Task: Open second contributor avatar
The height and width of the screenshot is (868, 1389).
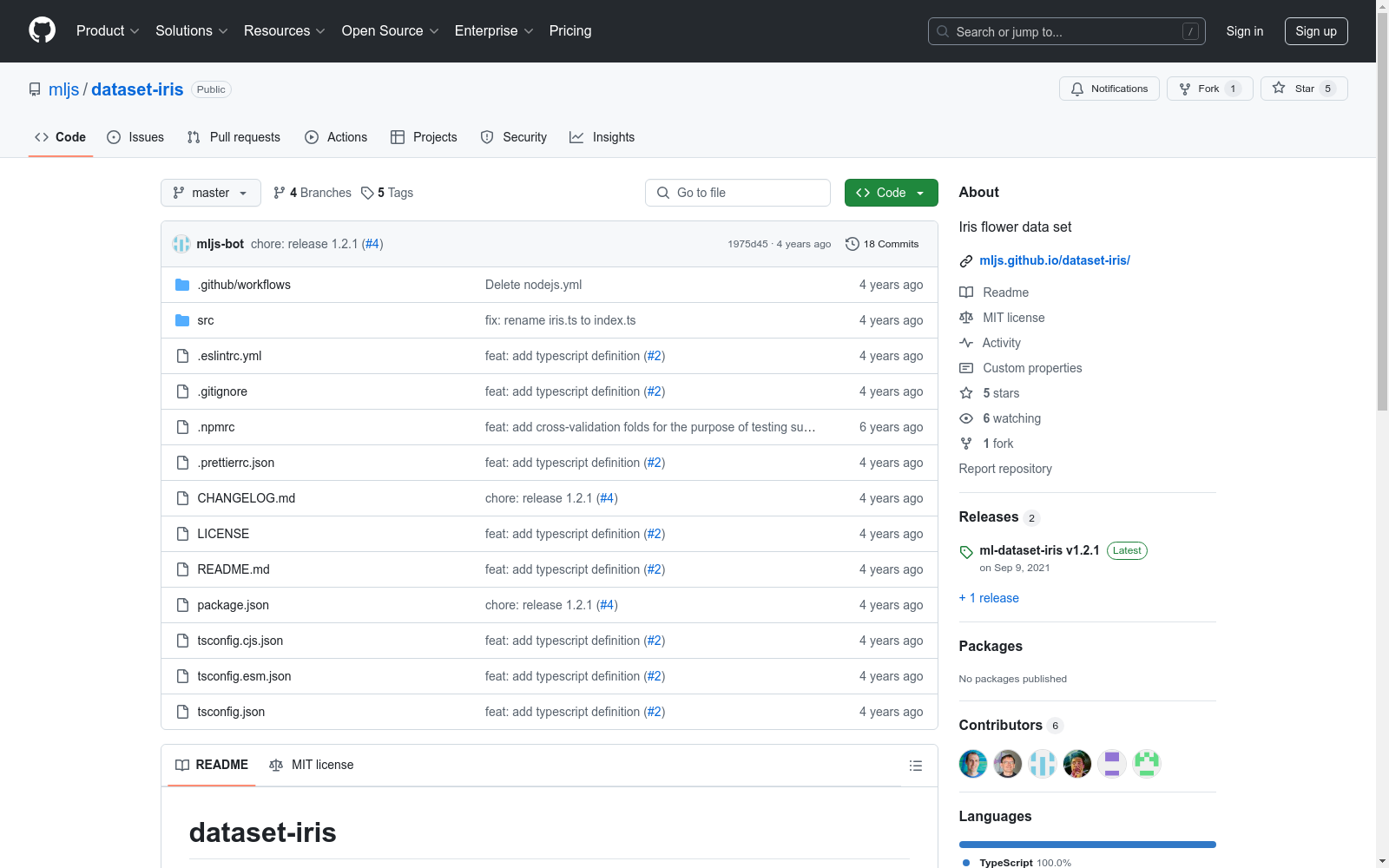Action: (x=1008, y=764)
